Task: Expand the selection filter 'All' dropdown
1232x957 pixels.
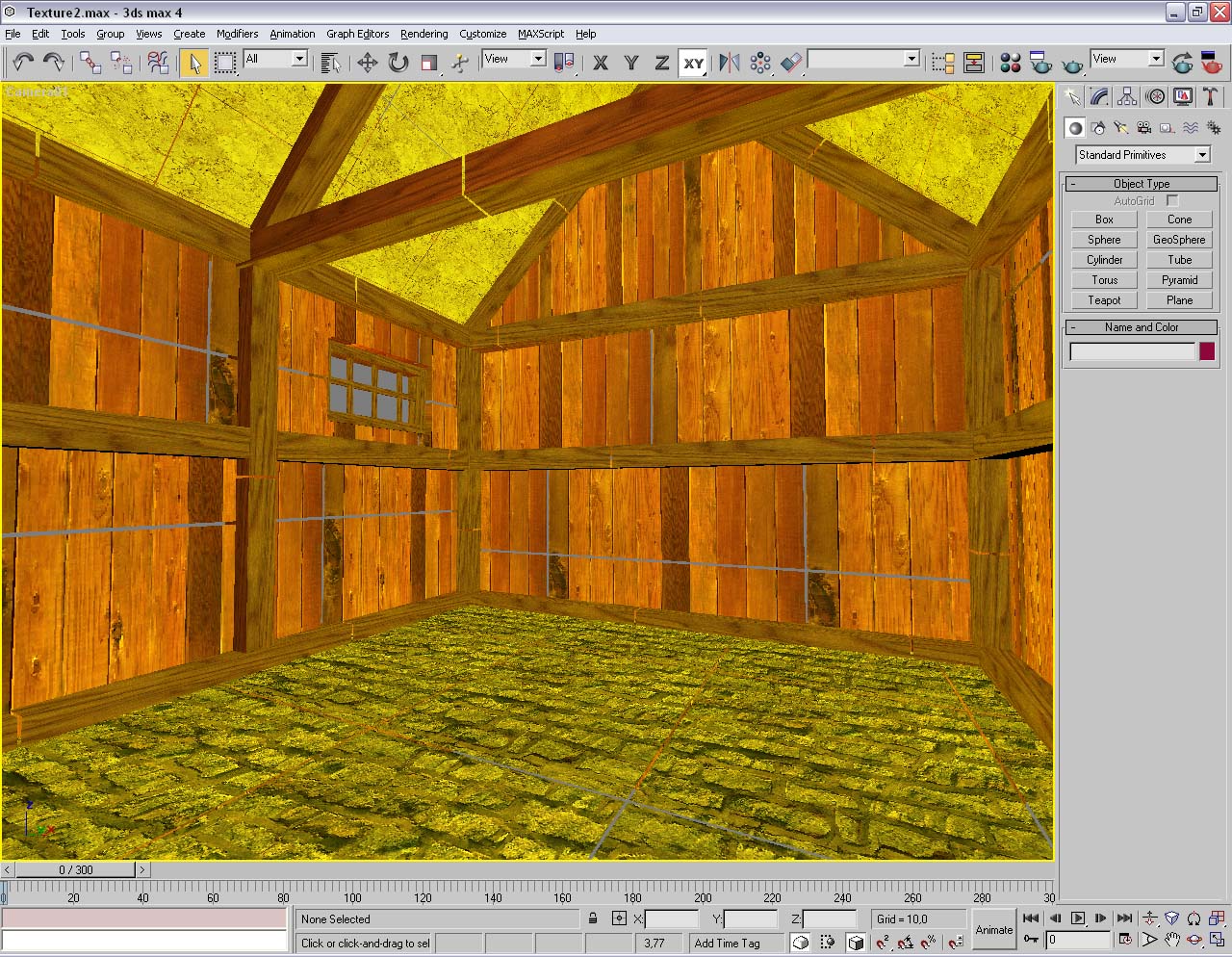Action: tap(298, 60)
